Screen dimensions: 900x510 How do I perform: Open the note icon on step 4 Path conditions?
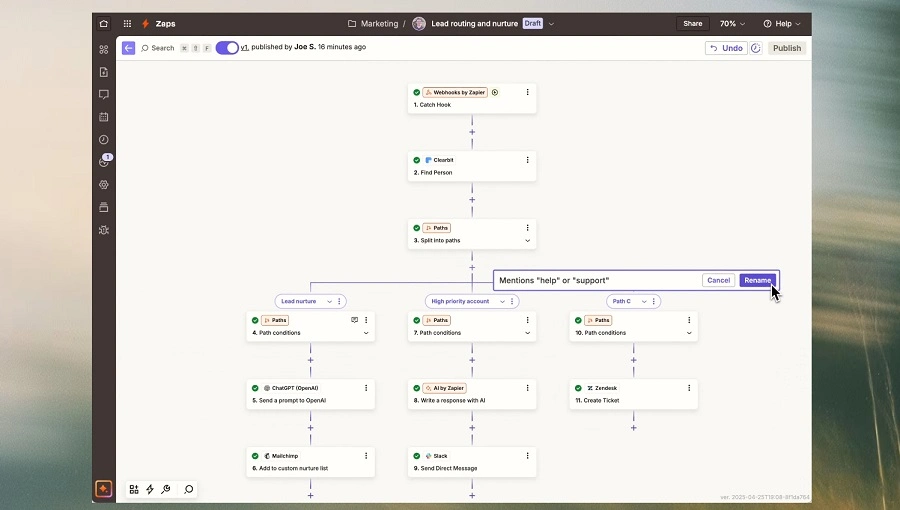[354, 320]
